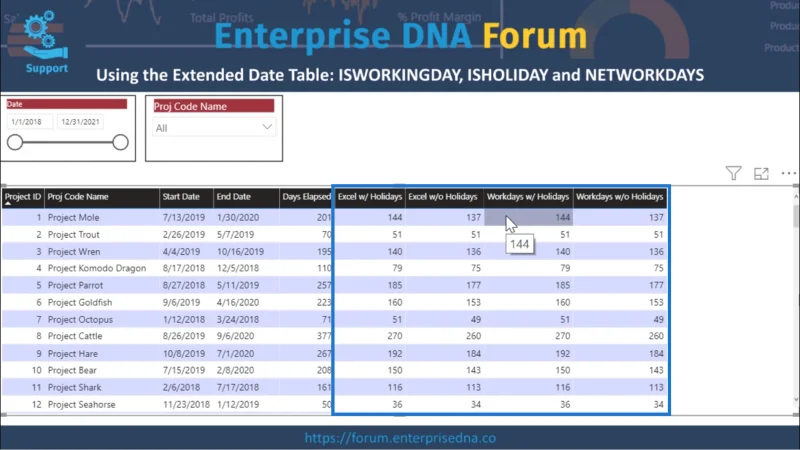
Task: Sort by Days Elapsed column header
Action: coord(306,197)
